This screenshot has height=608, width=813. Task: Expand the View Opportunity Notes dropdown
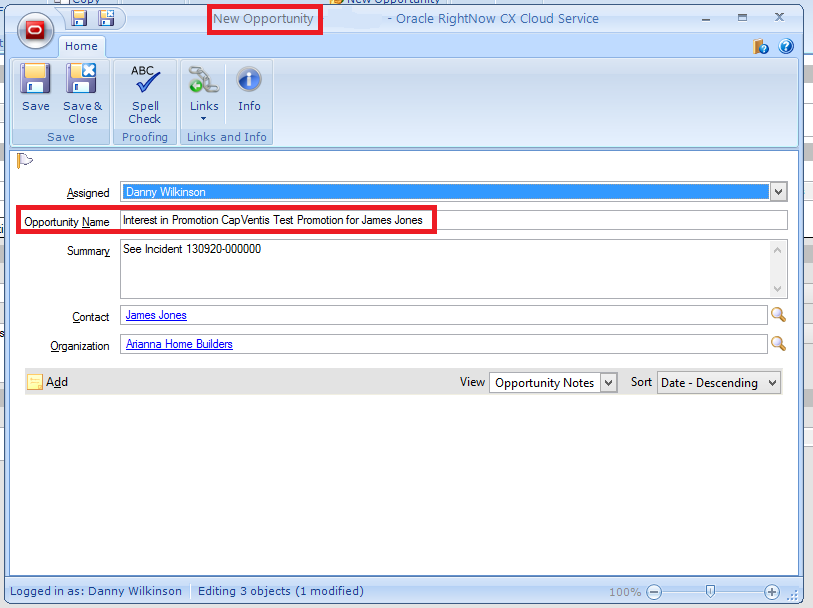coord(608,382)
